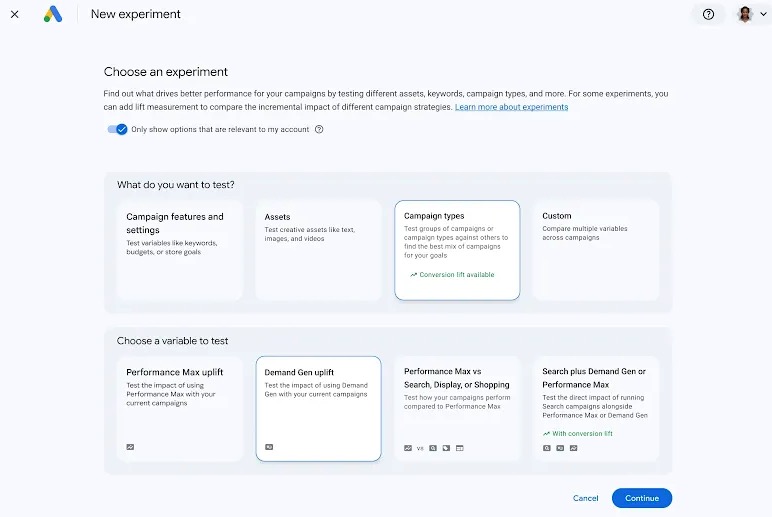This screenshot has height=517, width=772.
Task: Close the New experiment page with X
Action: pyautogui.click(x=15, y=14)
